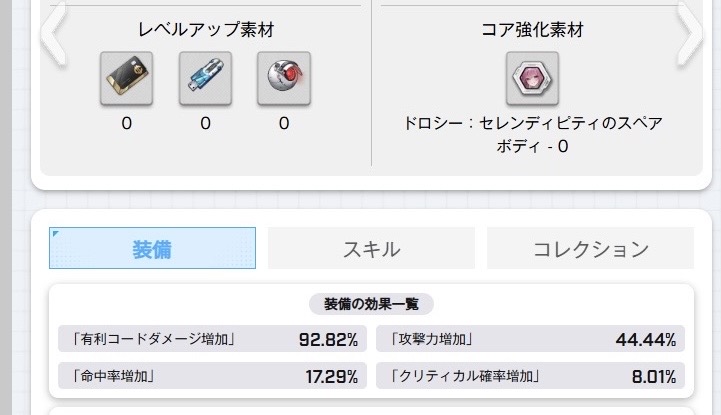
Task: Click the blue capsule level-up material icon
Action: coord(205,78)
